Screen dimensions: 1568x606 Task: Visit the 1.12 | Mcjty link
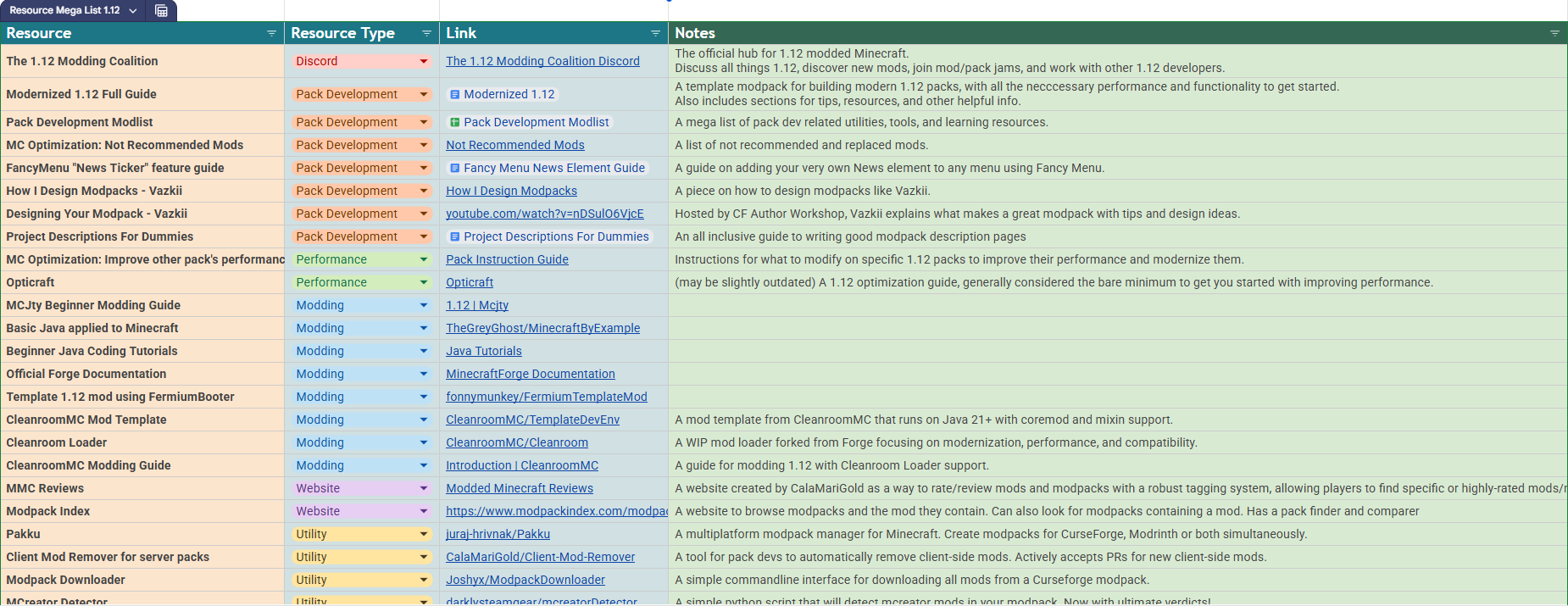477,305
